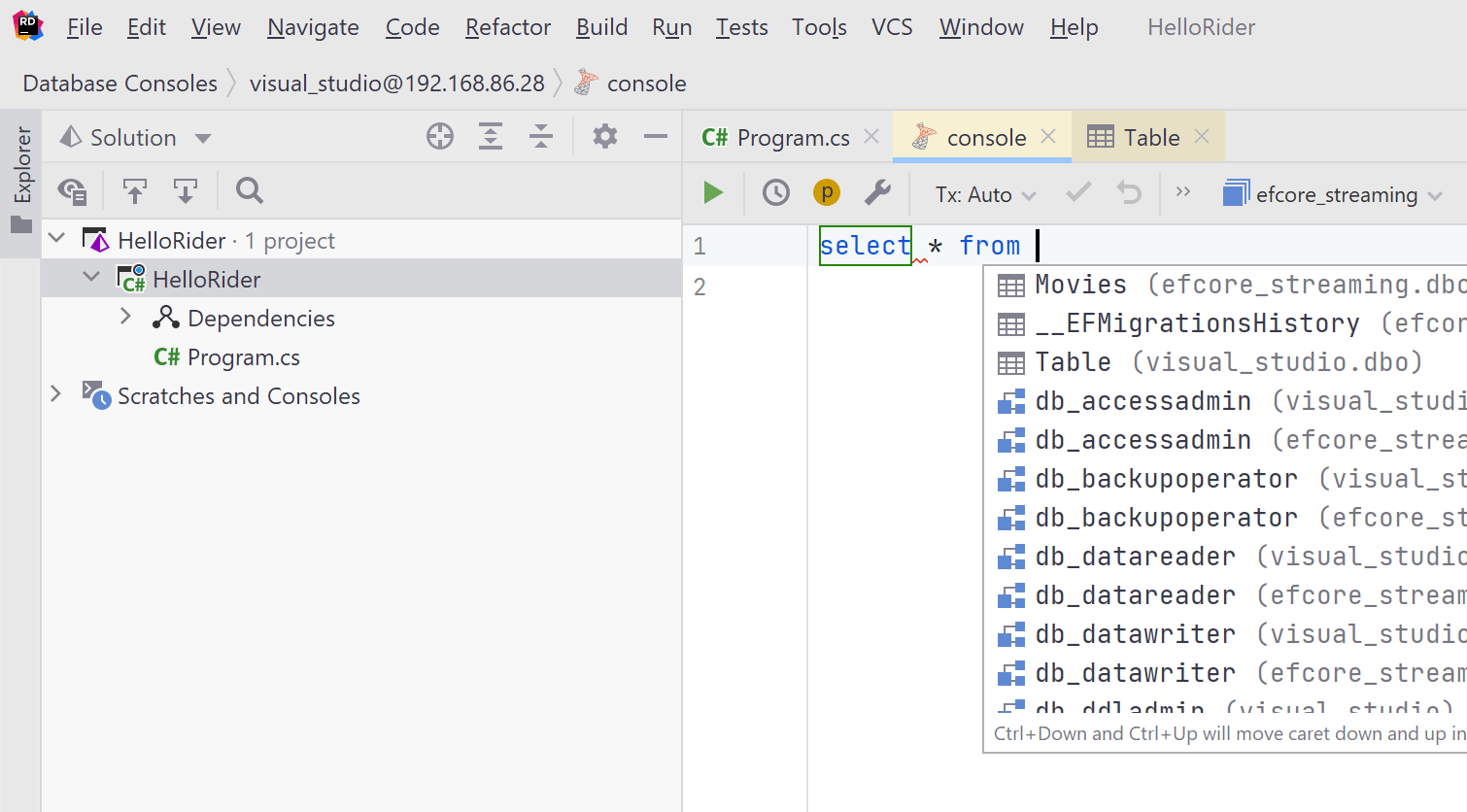1467x812 pixels.
Task: Click the locate crosshair icon in Solution panel
Action: [x=440, y=137]
